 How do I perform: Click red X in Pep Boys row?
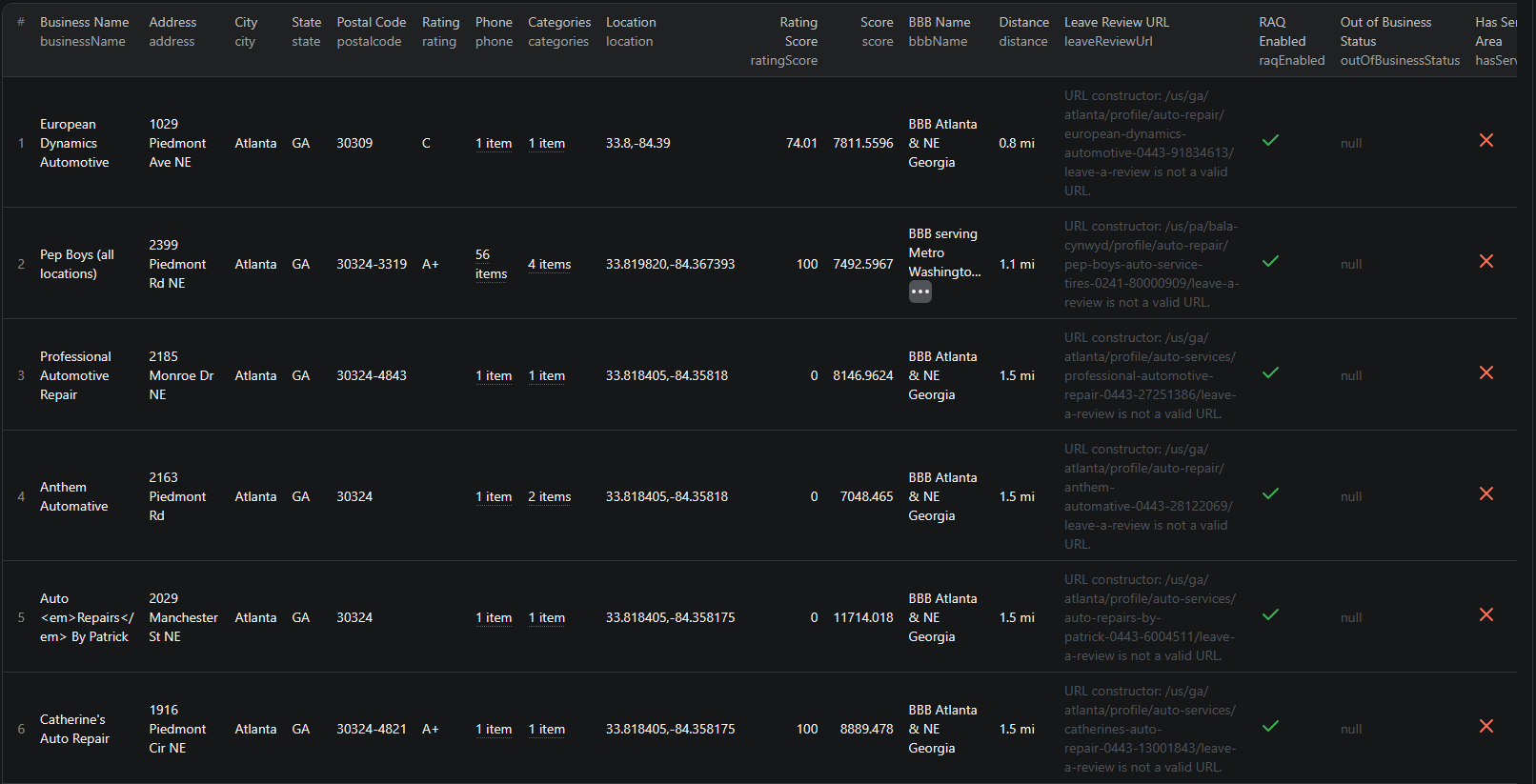click(1485, 262)
